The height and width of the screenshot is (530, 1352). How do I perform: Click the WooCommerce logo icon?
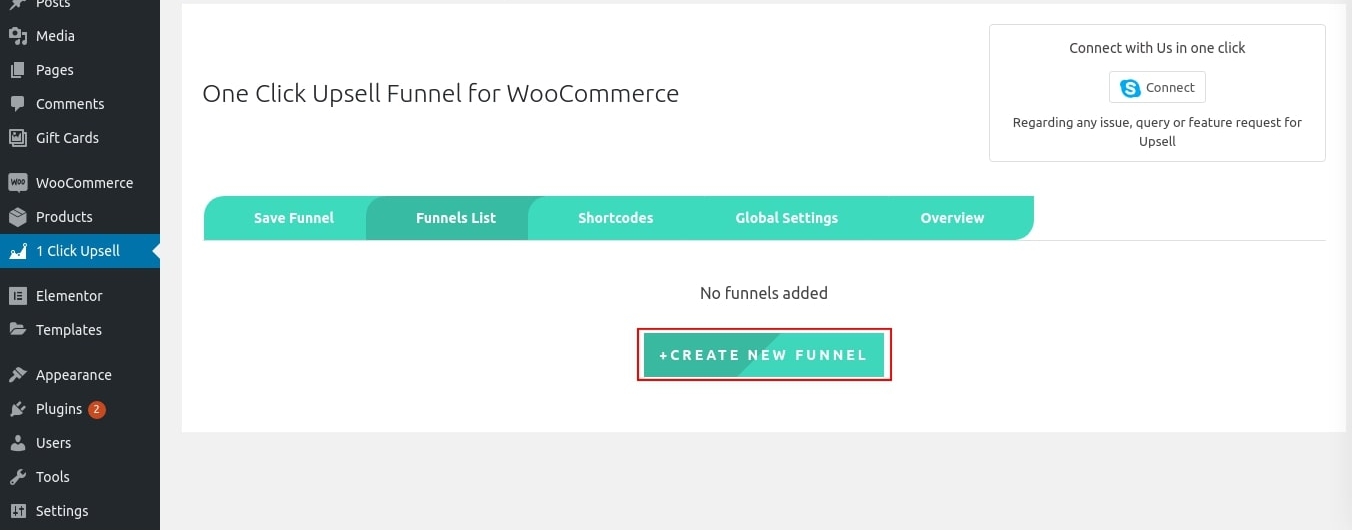(x=17, y=183)
